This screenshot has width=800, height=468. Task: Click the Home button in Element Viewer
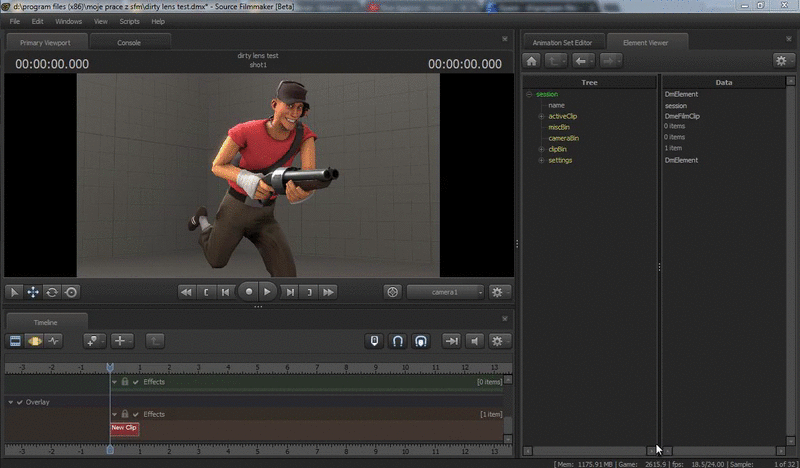532,61
